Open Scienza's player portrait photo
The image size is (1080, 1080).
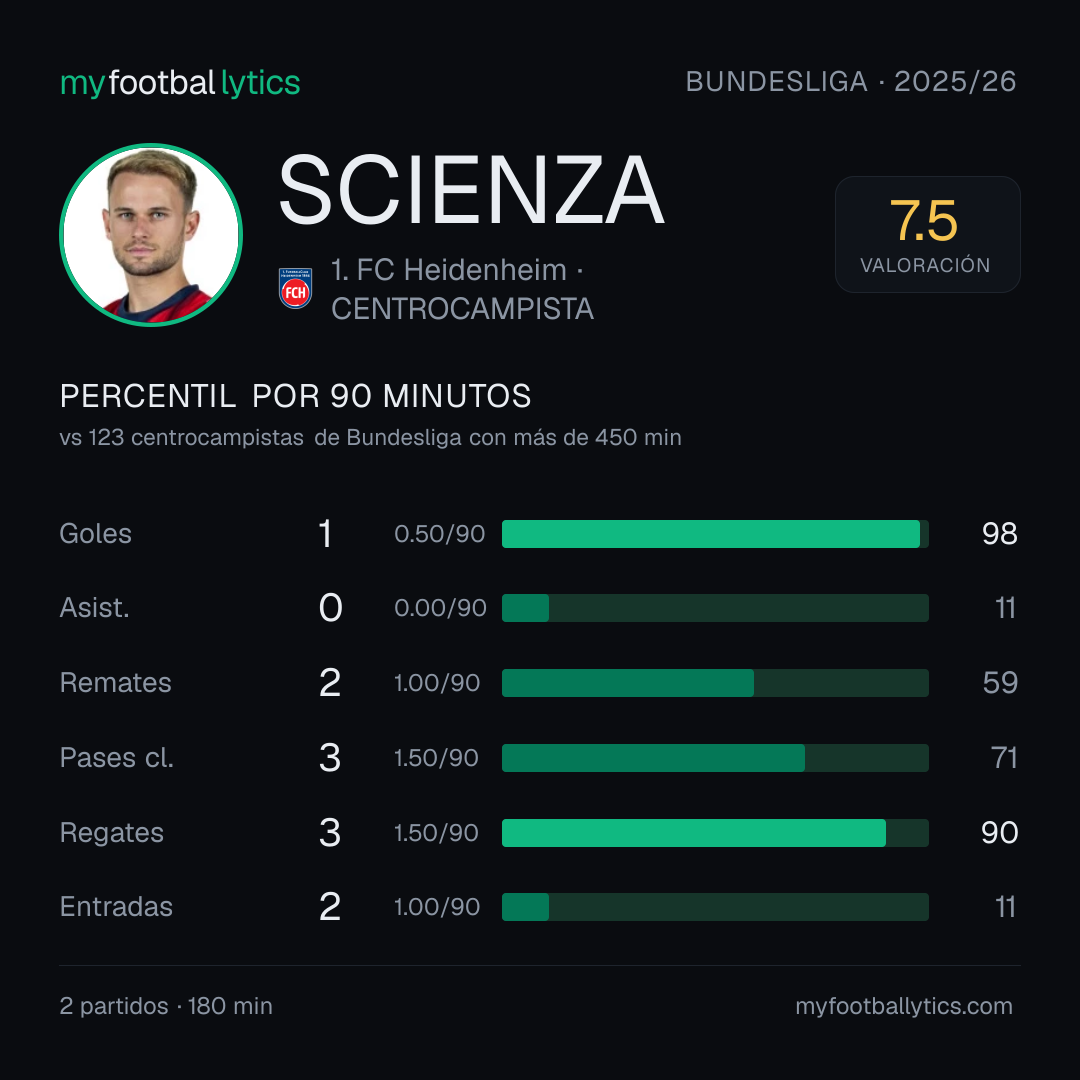coord(151,235)
